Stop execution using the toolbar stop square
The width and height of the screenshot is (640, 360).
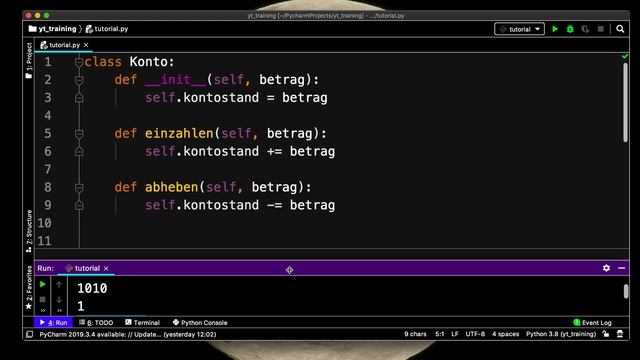600,29
